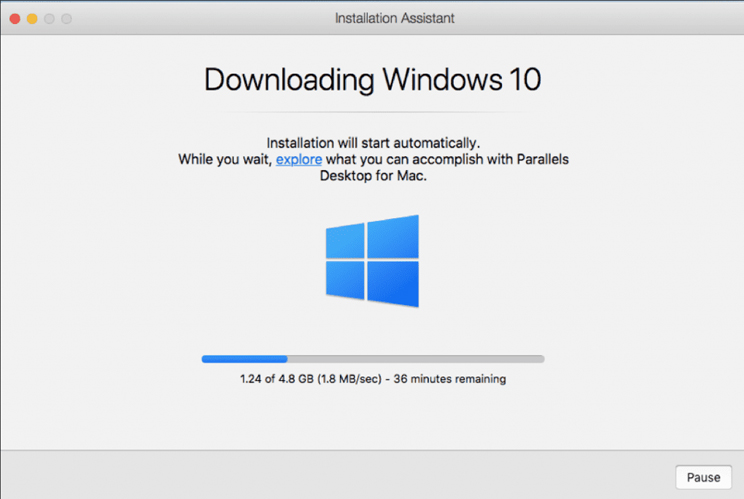Click the first grayed-out title bar button

pyautogui.click(x=49, y=18)
